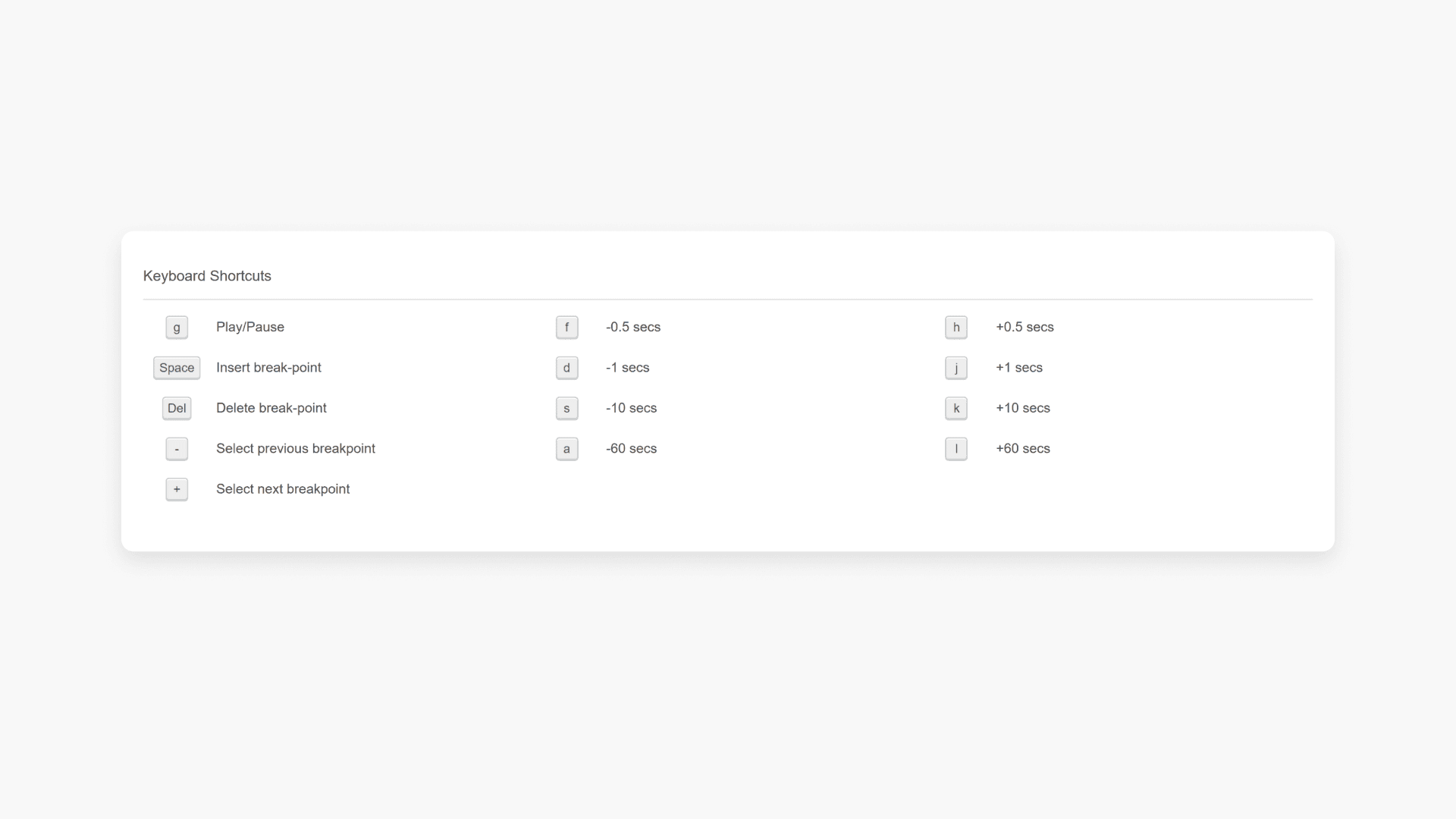Screen dimensions: 1456x819
Task: Click the 'j' key badge
Action: (x=956, y=368)
